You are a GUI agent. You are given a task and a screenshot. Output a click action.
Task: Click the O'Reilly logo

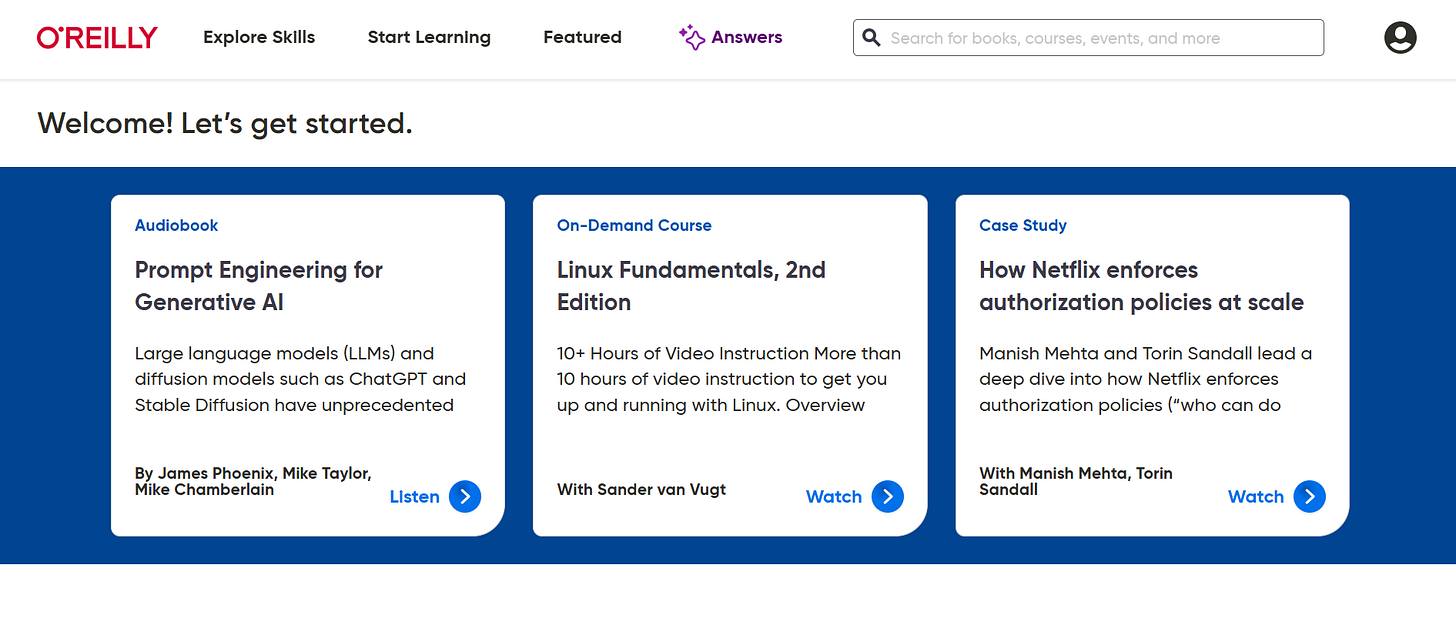pos(97,38)
